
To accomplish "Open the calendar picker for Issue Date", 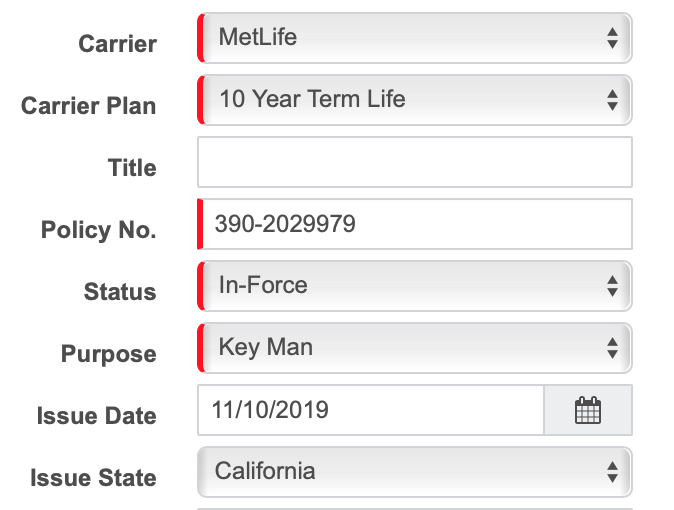I will (588, 410).
